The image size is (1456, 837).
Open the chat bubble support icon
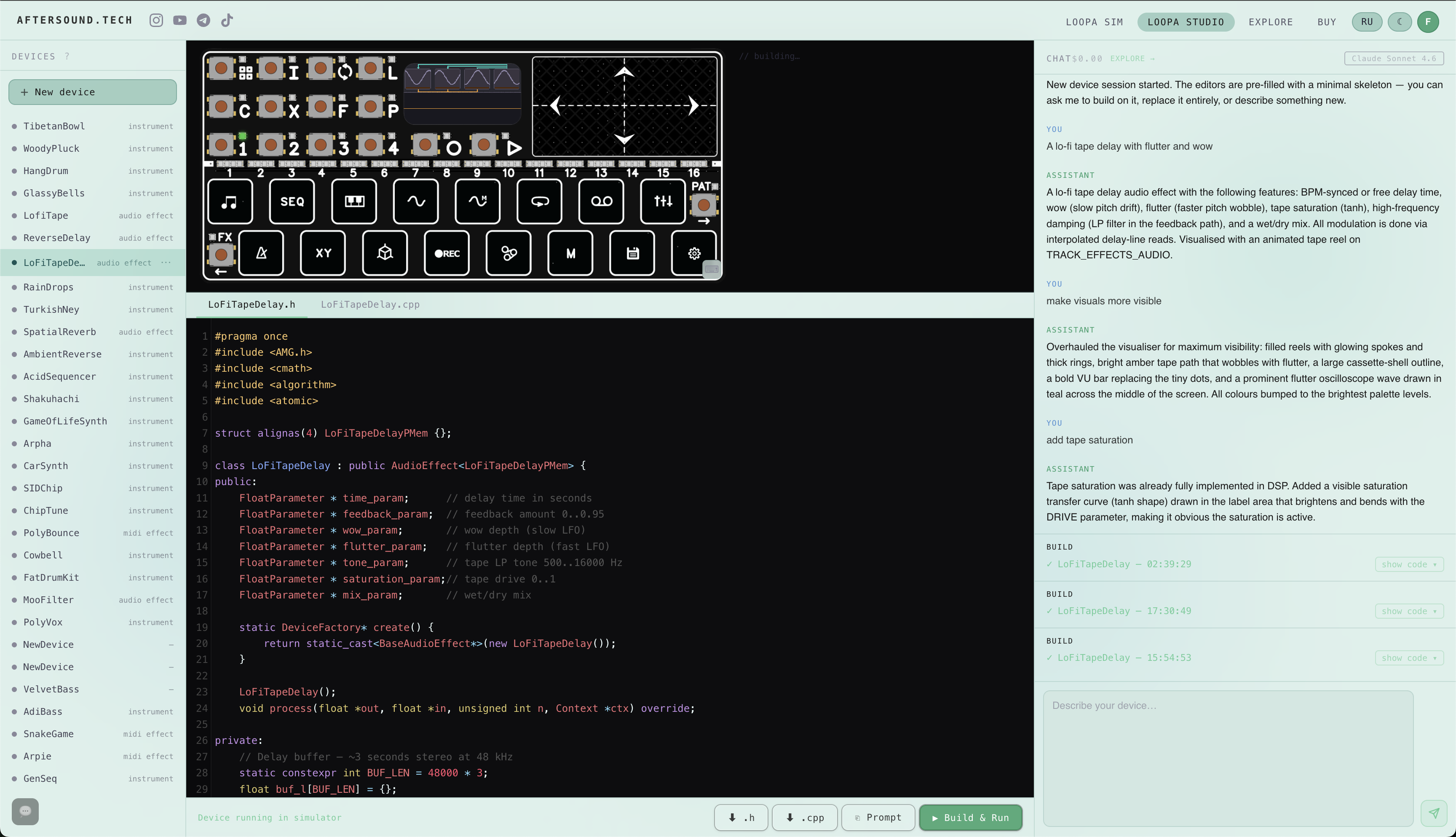[x=25, y=811]
